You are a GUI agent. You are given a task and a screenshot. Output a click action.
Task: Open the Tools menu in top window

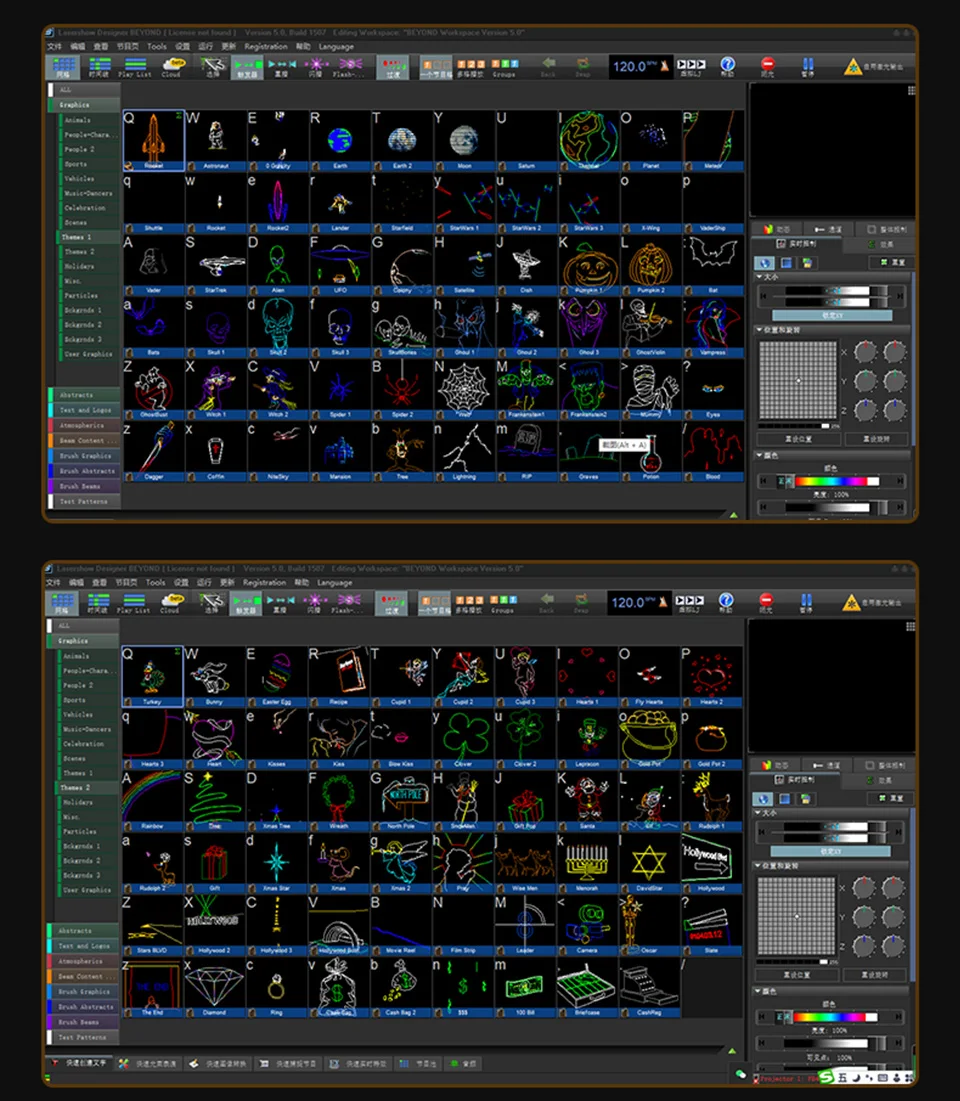point(157,46)
